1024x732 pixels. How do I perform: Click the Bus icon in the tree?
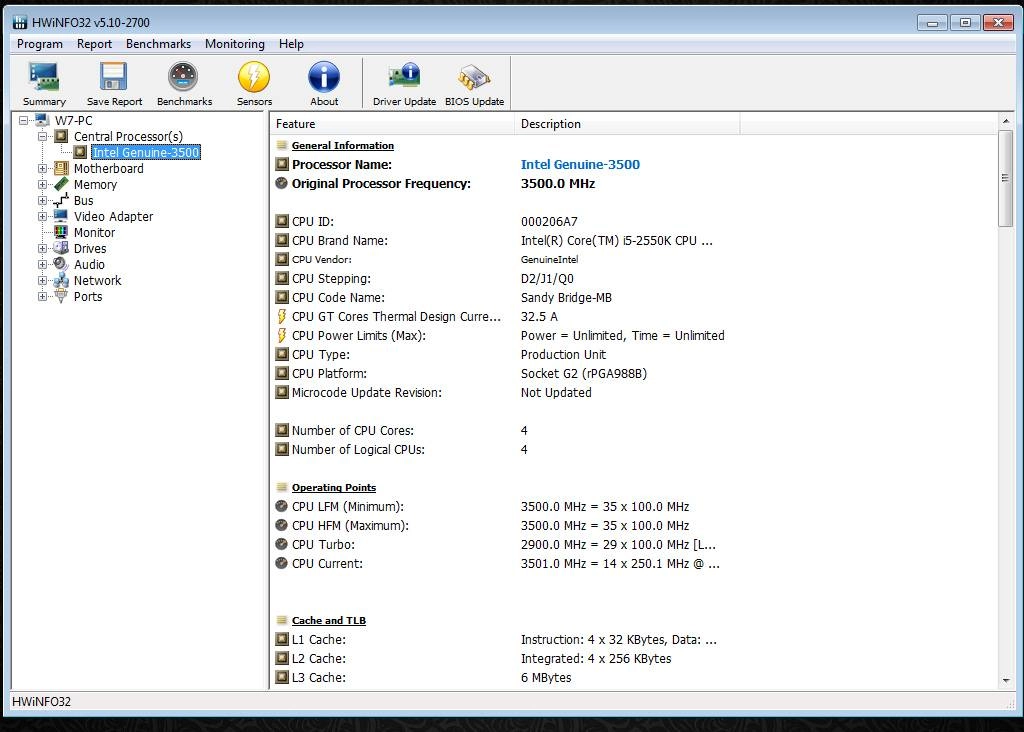tap(61, 200)
